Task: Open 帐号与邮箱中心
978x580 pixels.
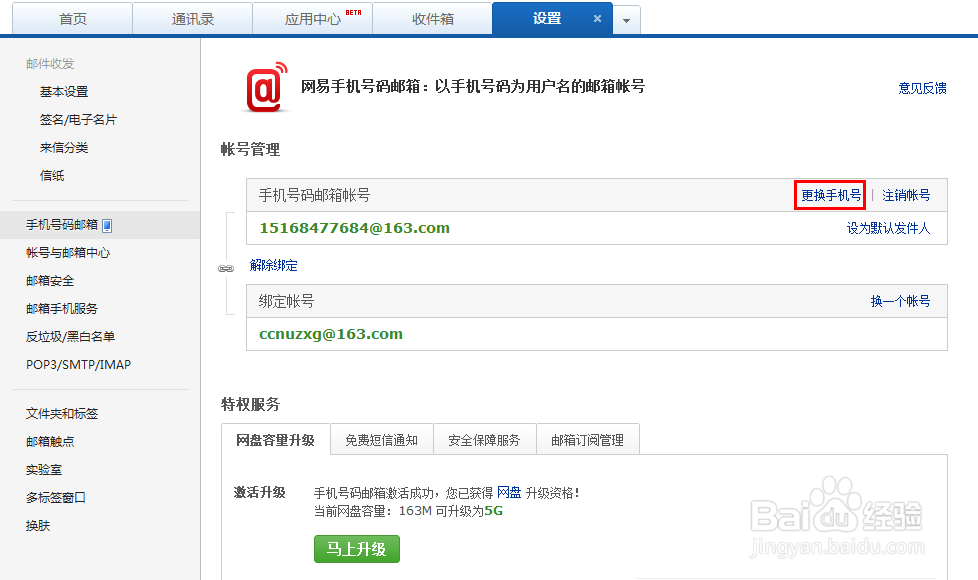Action: 68,253
